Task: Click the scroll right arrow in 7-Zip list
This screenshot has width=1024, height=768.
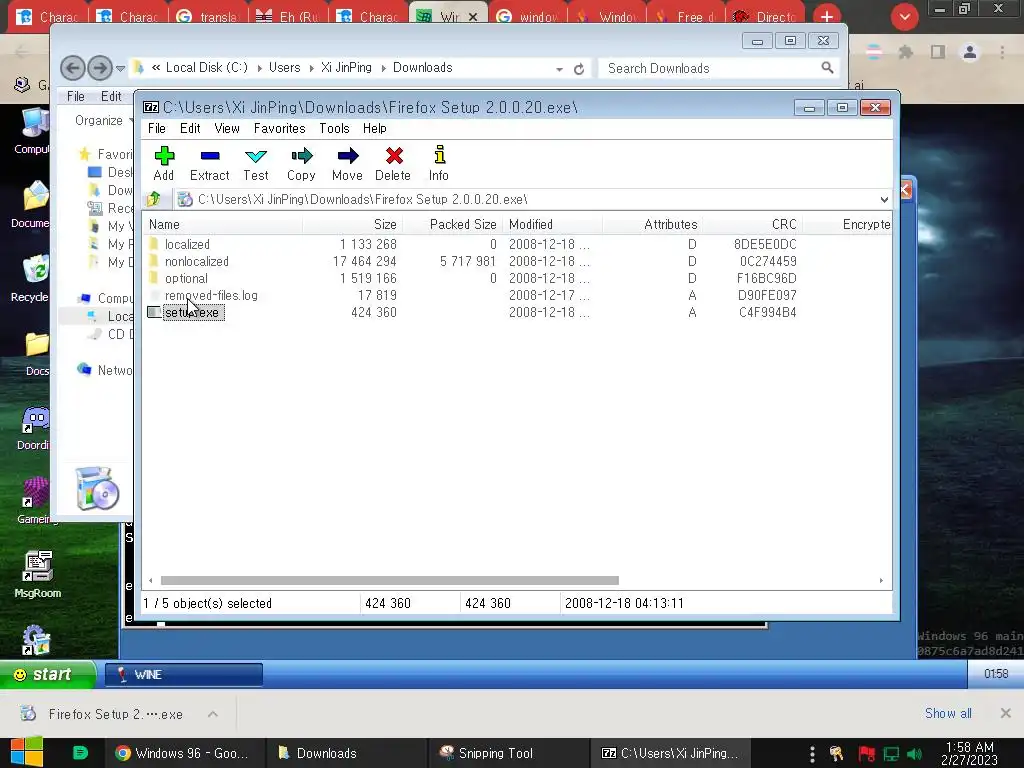Action: coord(881,580)
